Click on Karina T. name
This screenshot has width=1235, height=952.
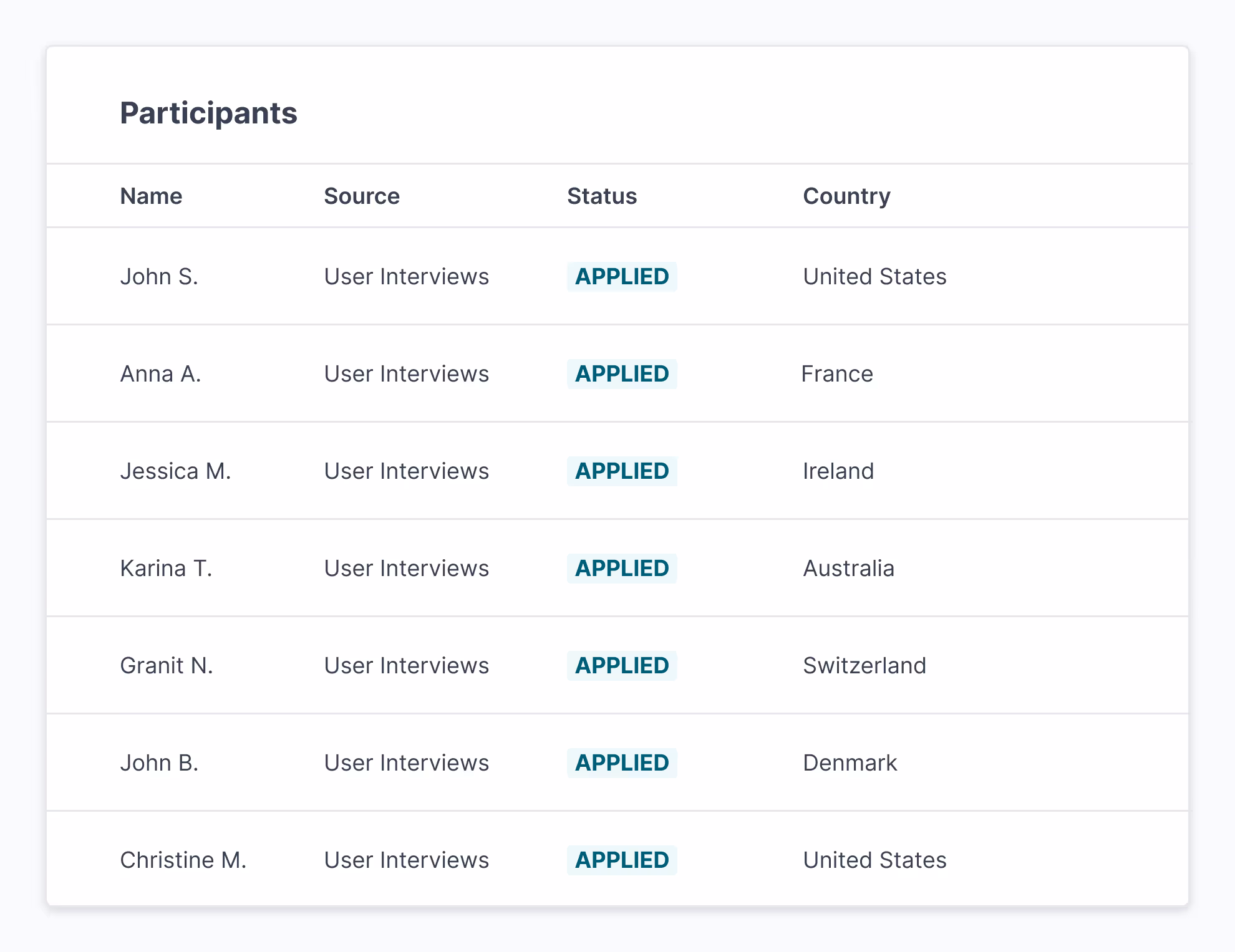166,568
